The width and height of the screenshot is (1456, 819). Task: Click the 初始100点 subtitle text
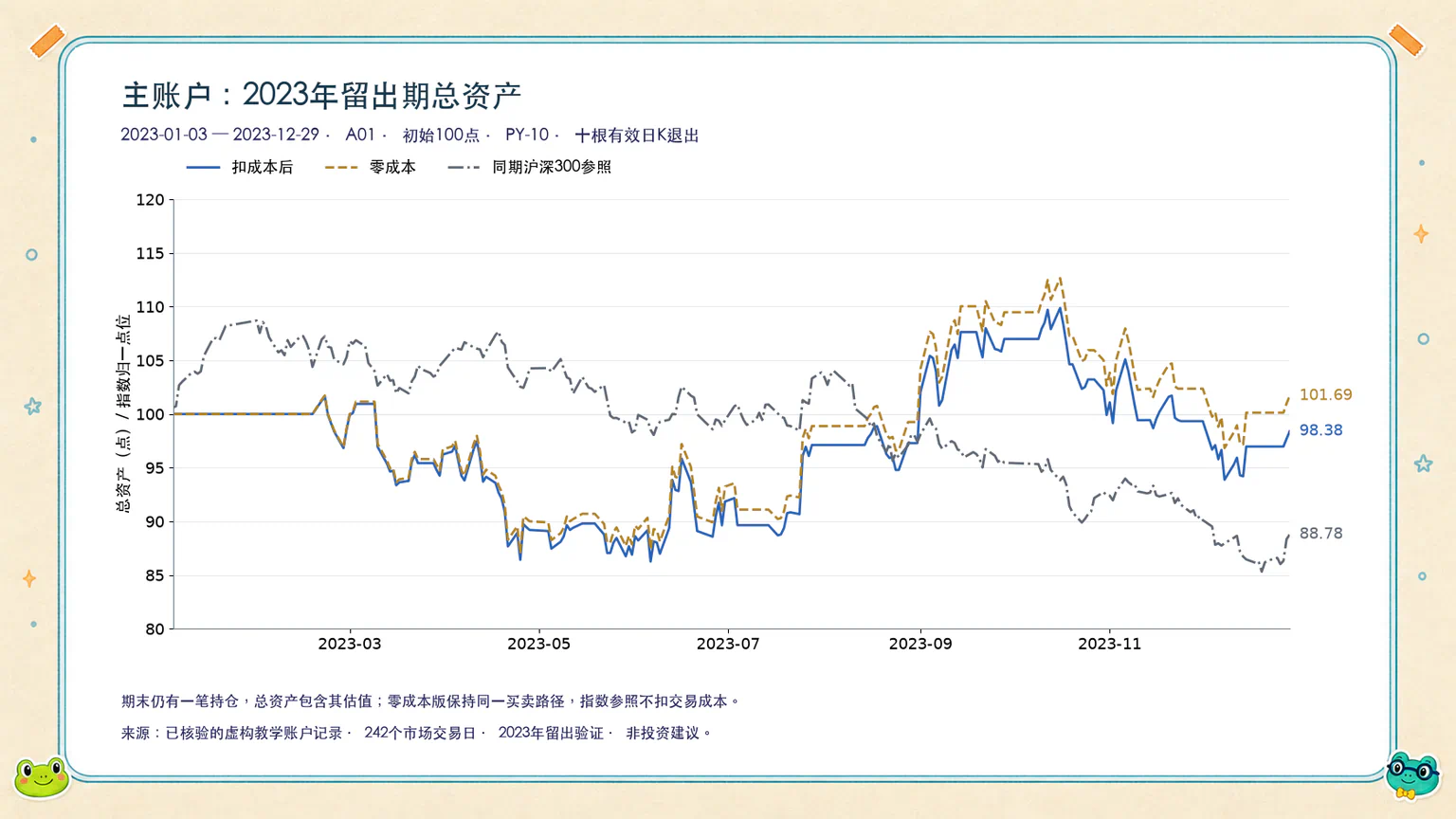coord(441,135)
